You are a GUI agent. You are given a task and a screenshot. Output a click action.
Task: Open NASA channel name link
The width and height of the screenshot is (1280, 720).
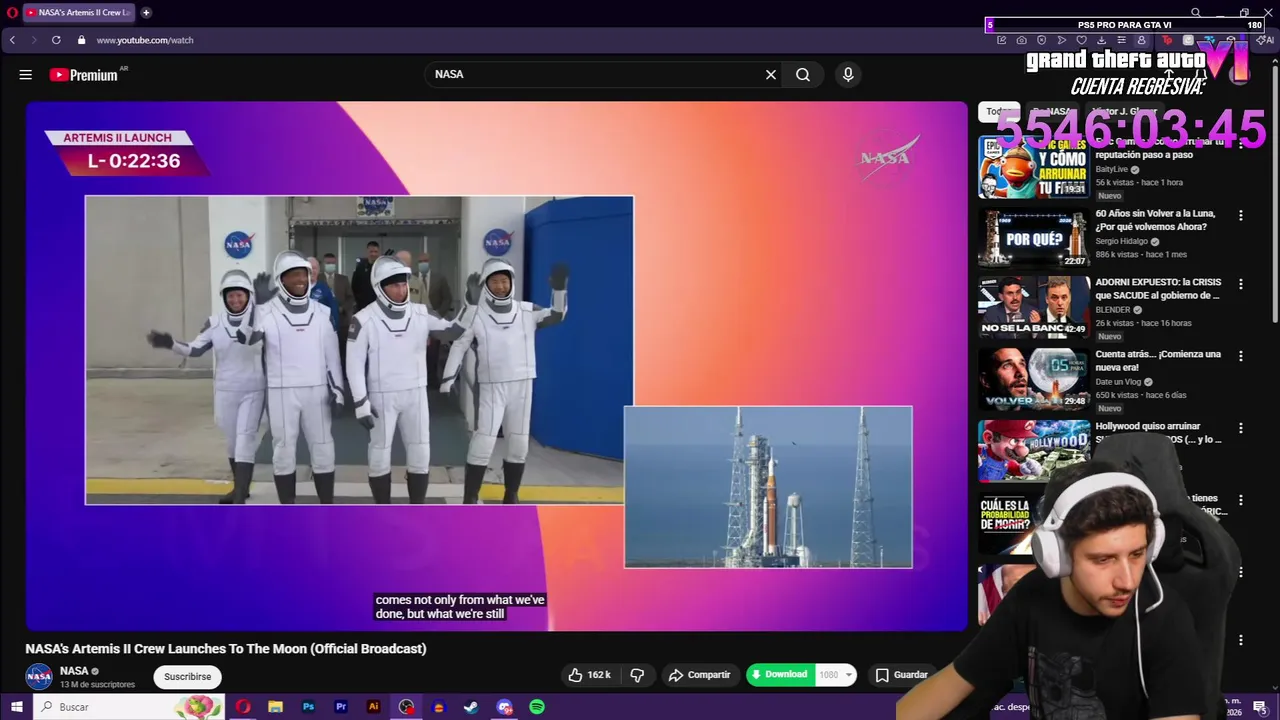pos(74,671)
